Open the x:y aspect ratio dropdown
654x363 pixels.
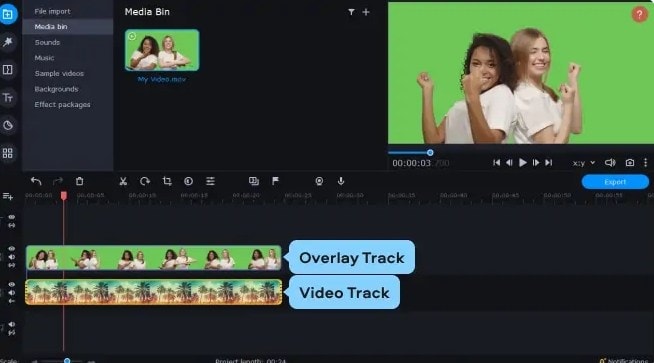point(584,163)
